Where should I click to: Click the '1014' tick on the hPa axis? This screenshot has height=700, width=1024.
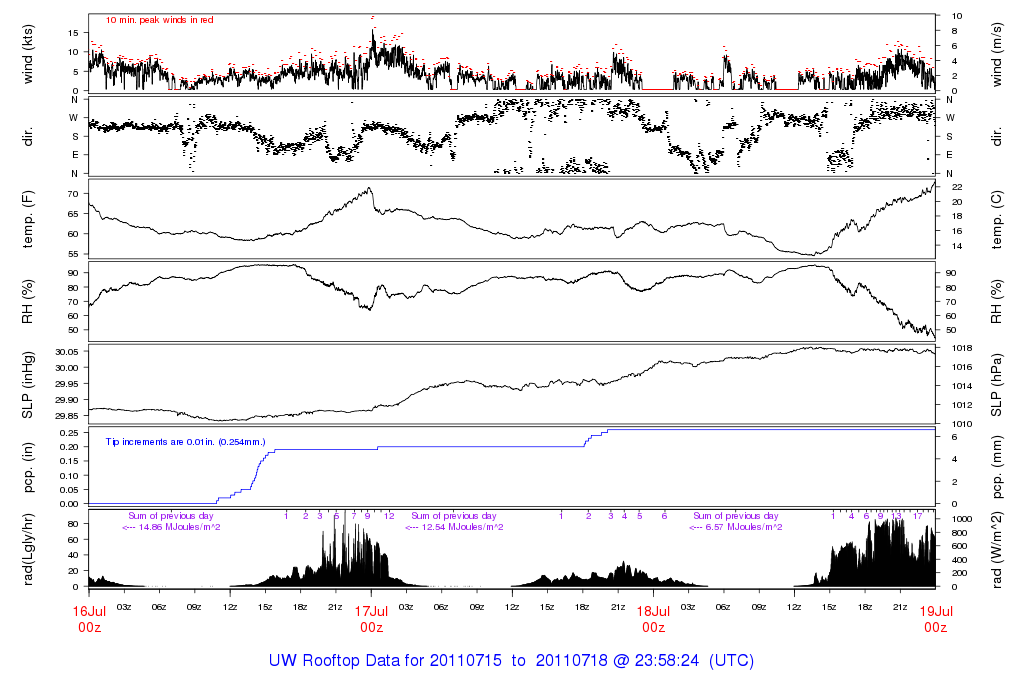coord(962,386)
